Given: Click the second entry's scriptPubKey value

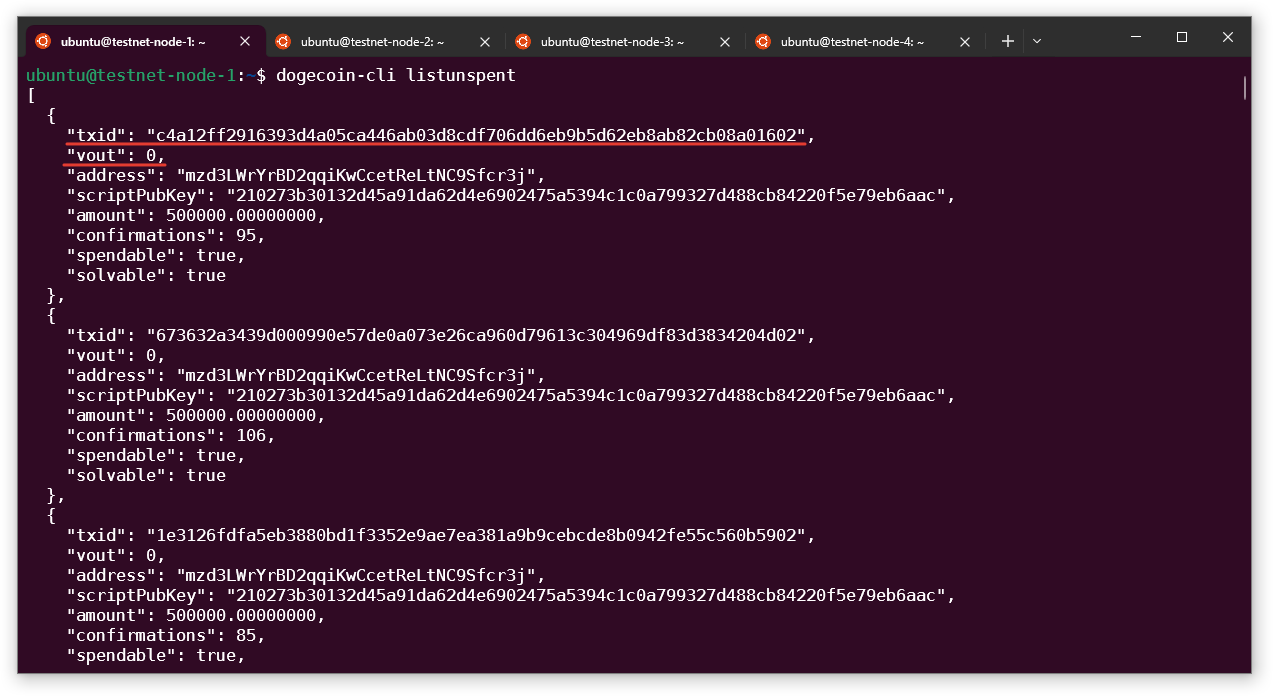Looking at the screenshot, I should click(x=586, y=395).
